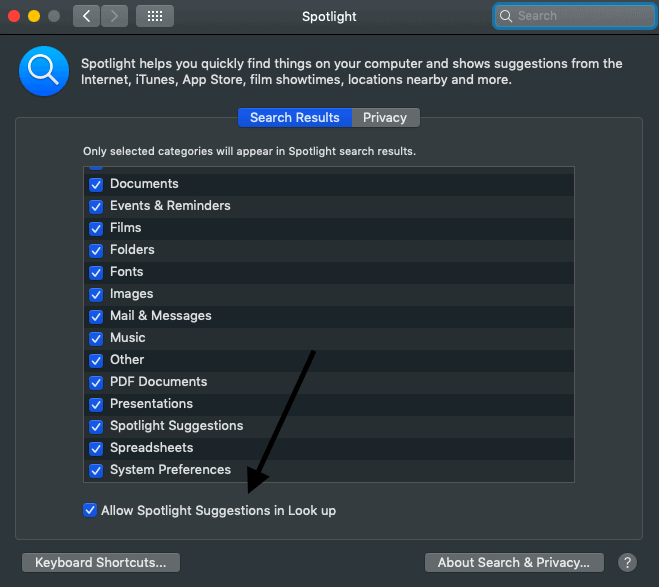Click the Spotlight magnifying glass icon
659x587 pixels.
click(44, 71)
